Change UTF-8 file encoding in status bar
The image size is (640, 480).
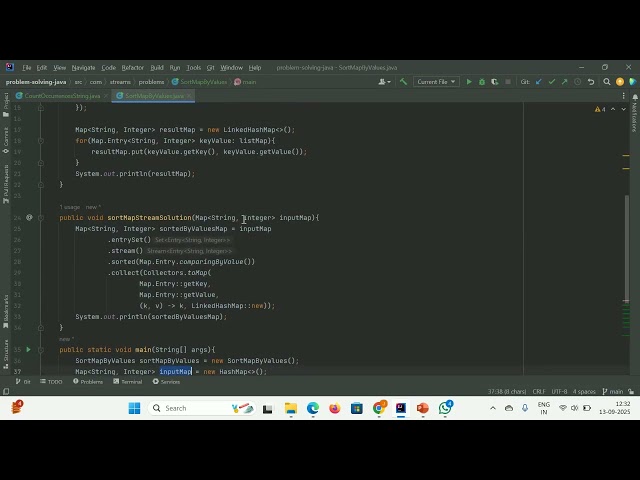pos(559,391)
